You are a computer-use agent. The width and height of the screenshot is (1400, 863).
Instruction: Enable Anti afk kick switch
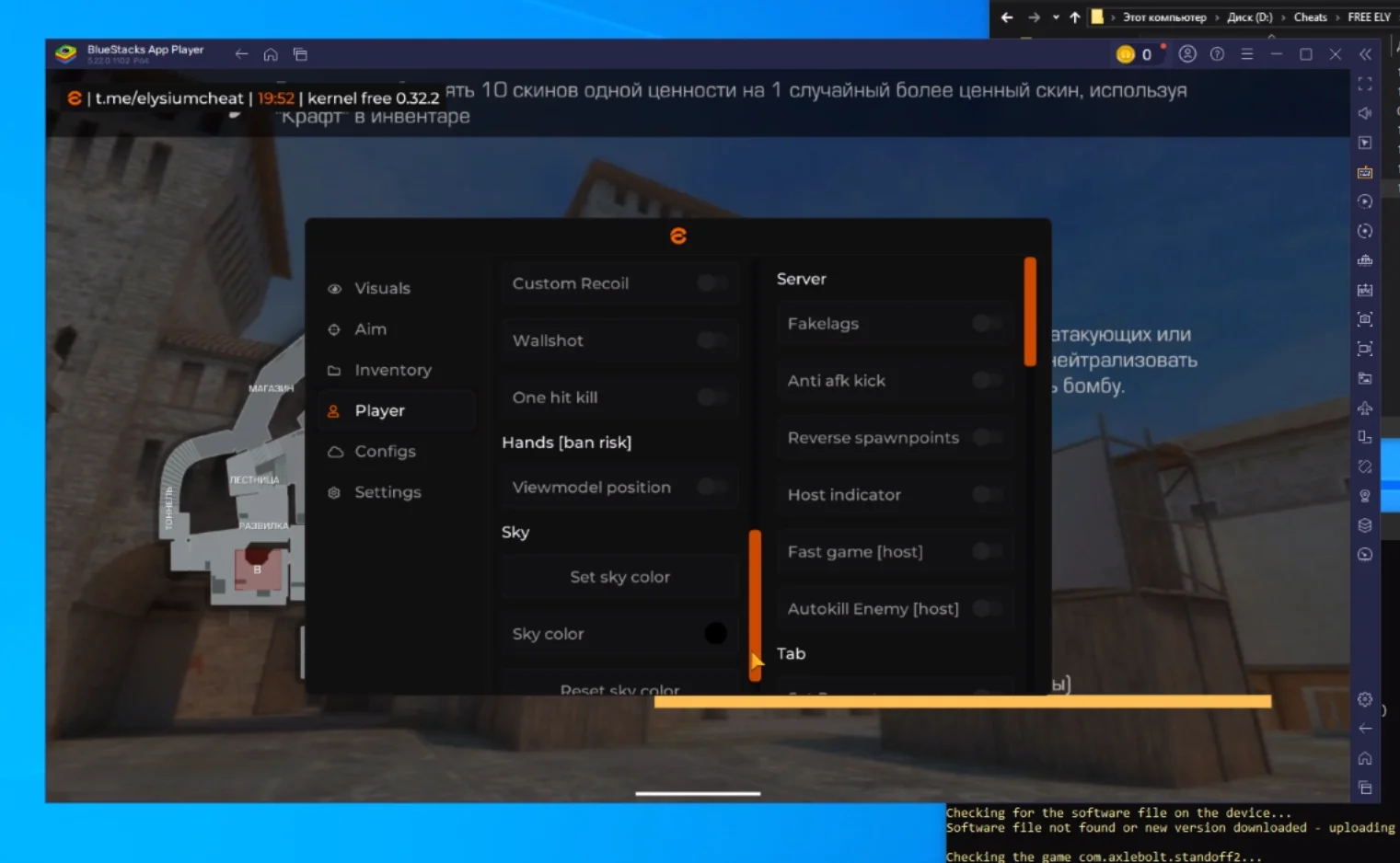point(988,380)
